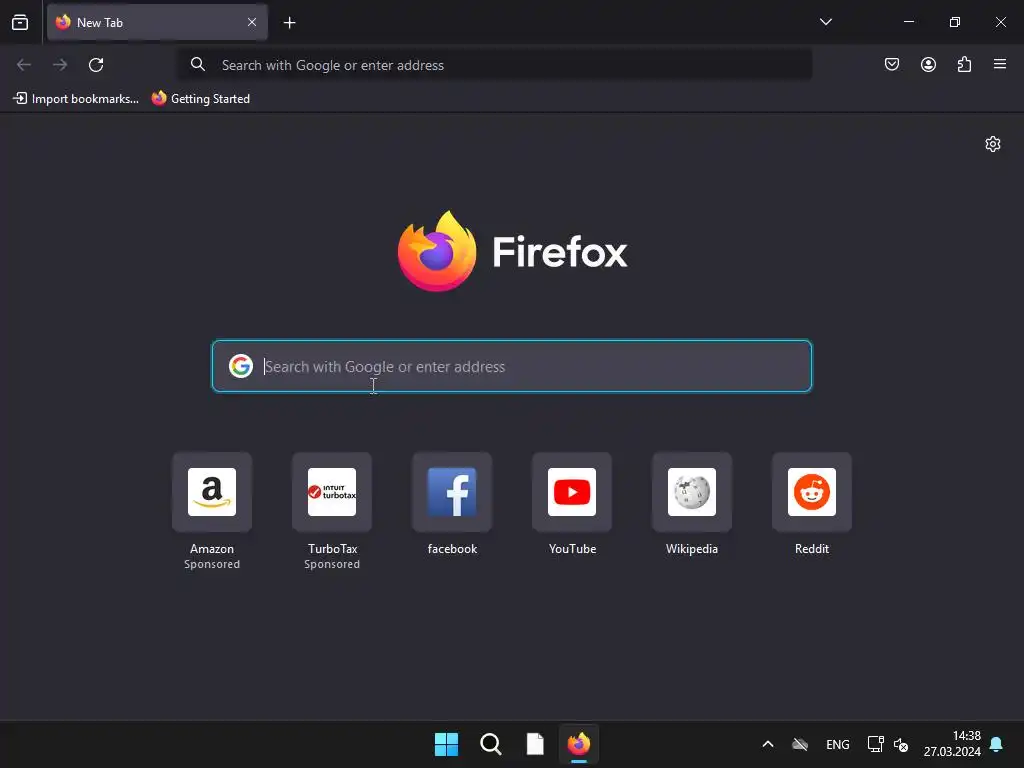Minimize the Firefox window
Viewport: 1024px width, 768px height.
[908, 22]
